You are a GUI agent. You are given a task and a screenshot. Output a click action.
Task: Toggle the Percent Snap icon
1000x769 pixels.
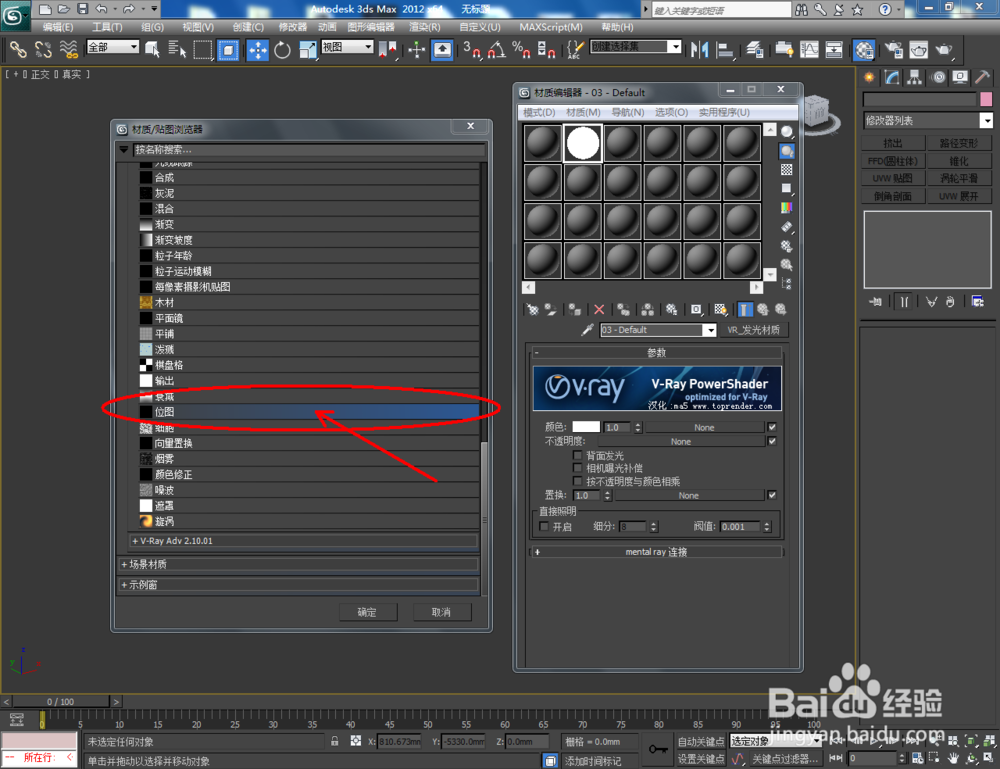[x=521, y=50]
